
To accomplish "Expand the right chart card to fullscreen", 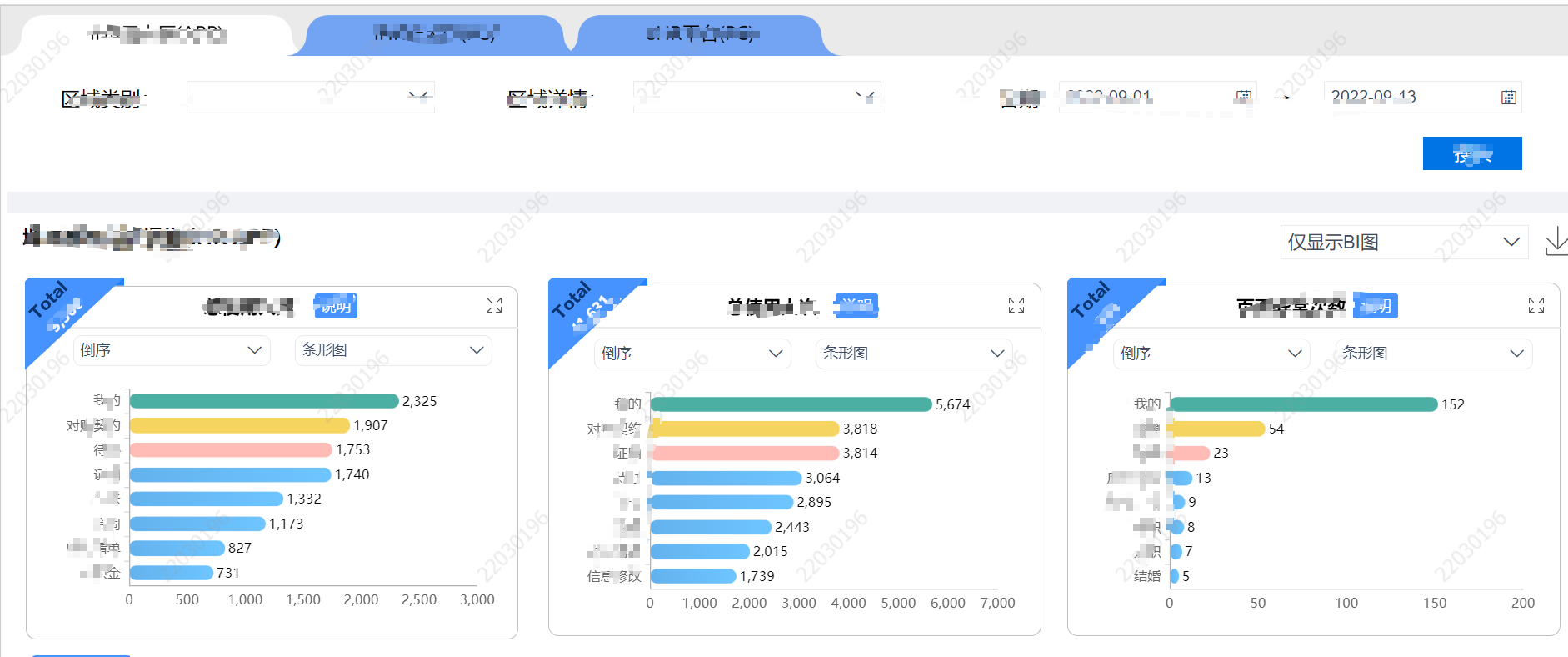I will point(1536,305).
